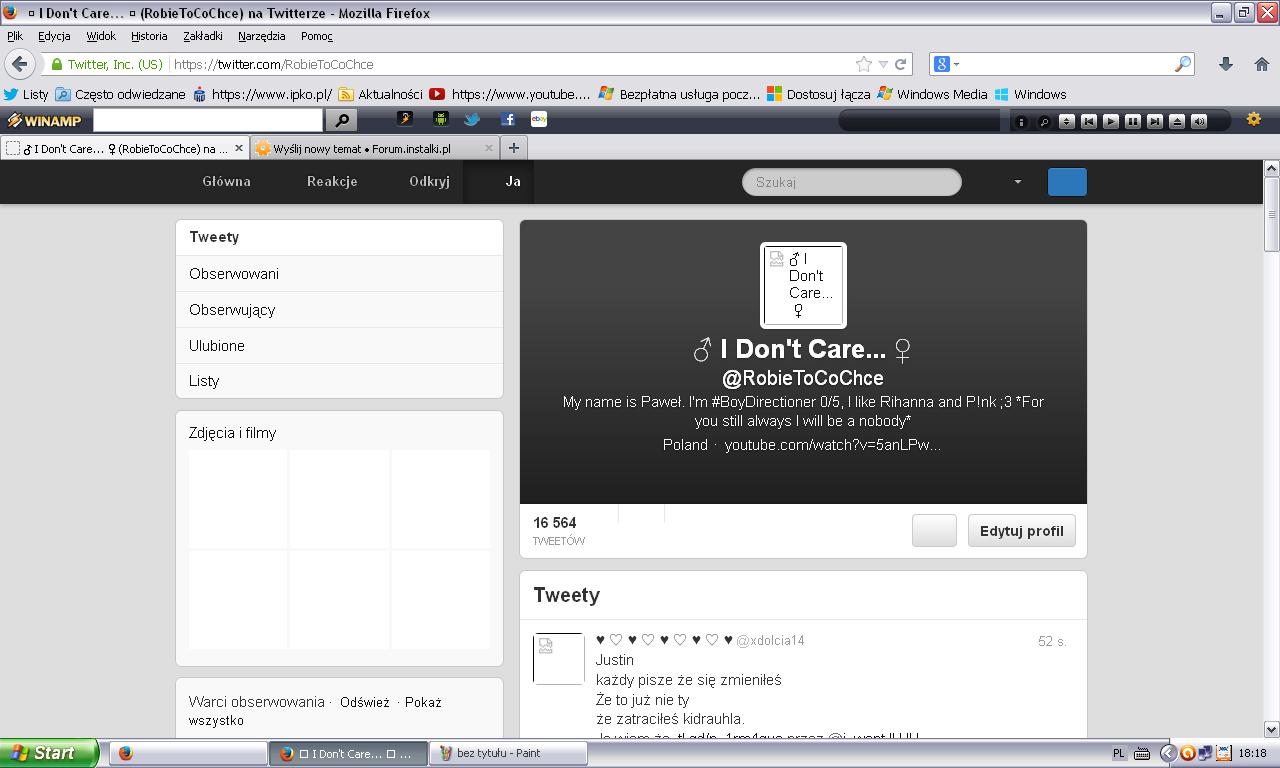This screenshot has width=1280, height=768.
Task: Open the Odkryj section
Action: (429, 181)
